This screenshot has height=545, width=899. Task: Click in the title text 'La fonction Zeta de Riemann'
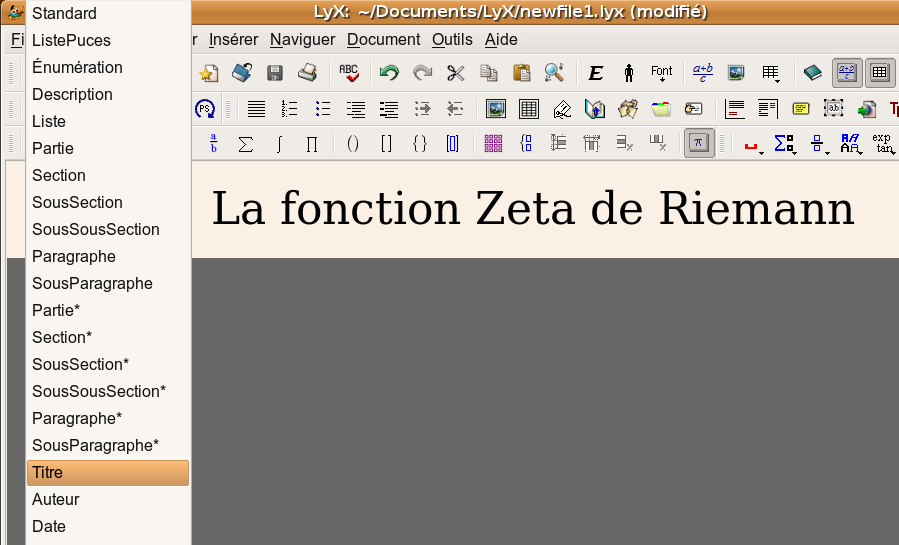point(532,209)
